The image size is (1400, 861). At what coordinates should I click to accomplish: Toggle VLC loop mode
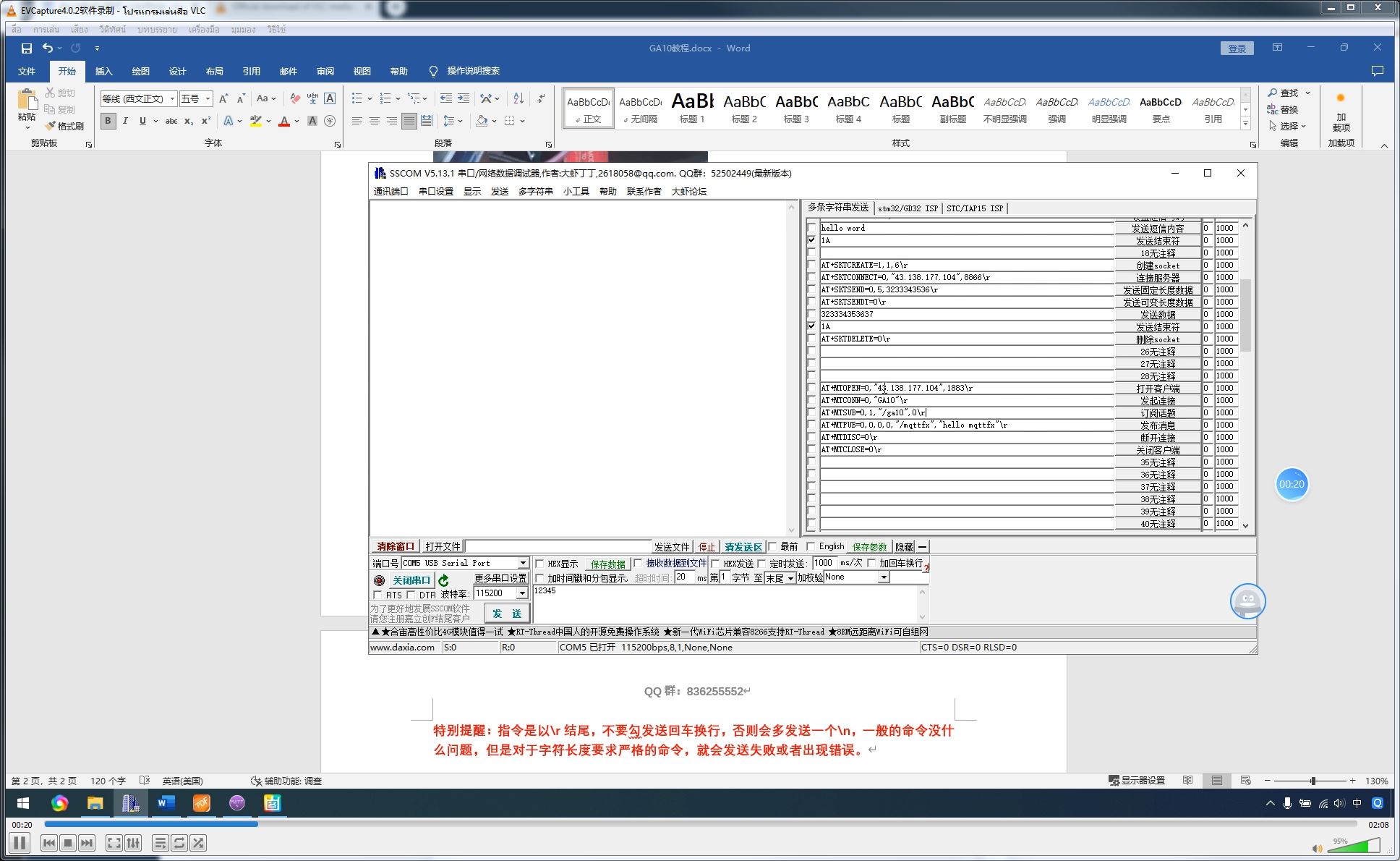click(179, 842)
